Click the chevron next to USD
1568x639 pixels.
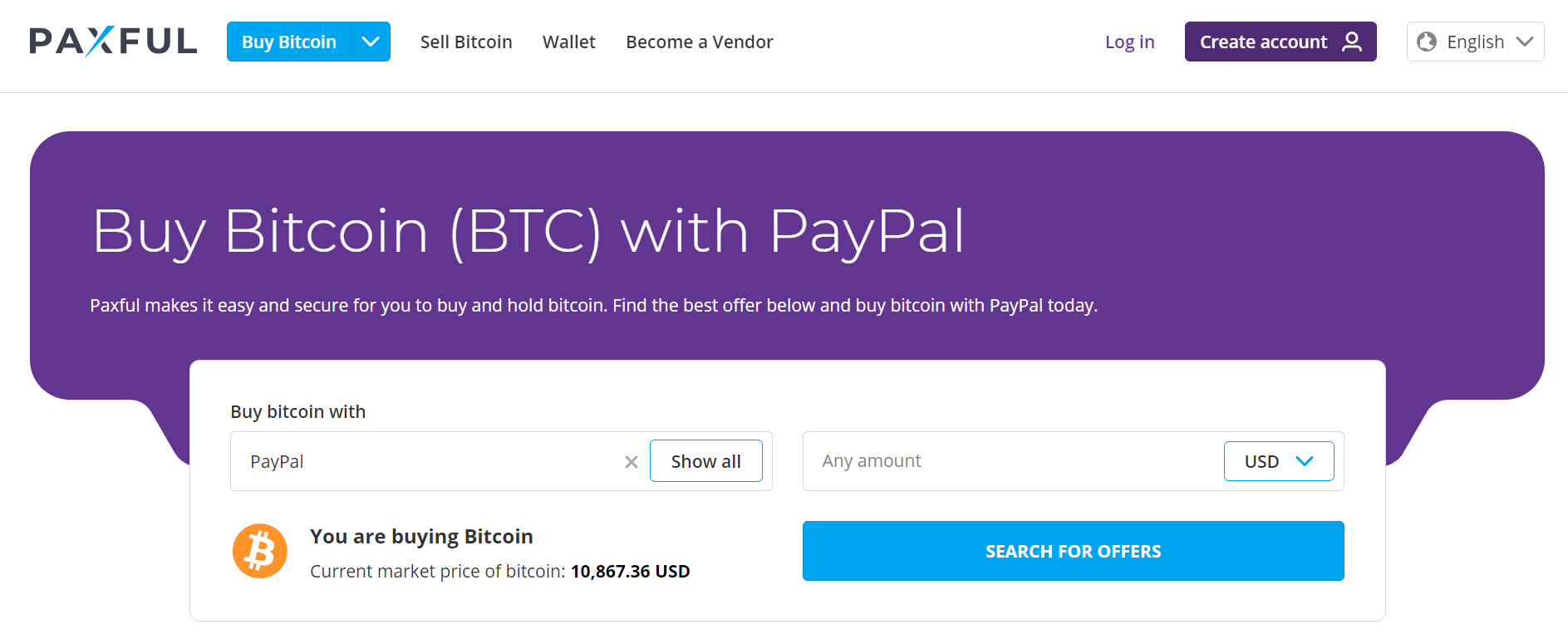click(1305, 461)
